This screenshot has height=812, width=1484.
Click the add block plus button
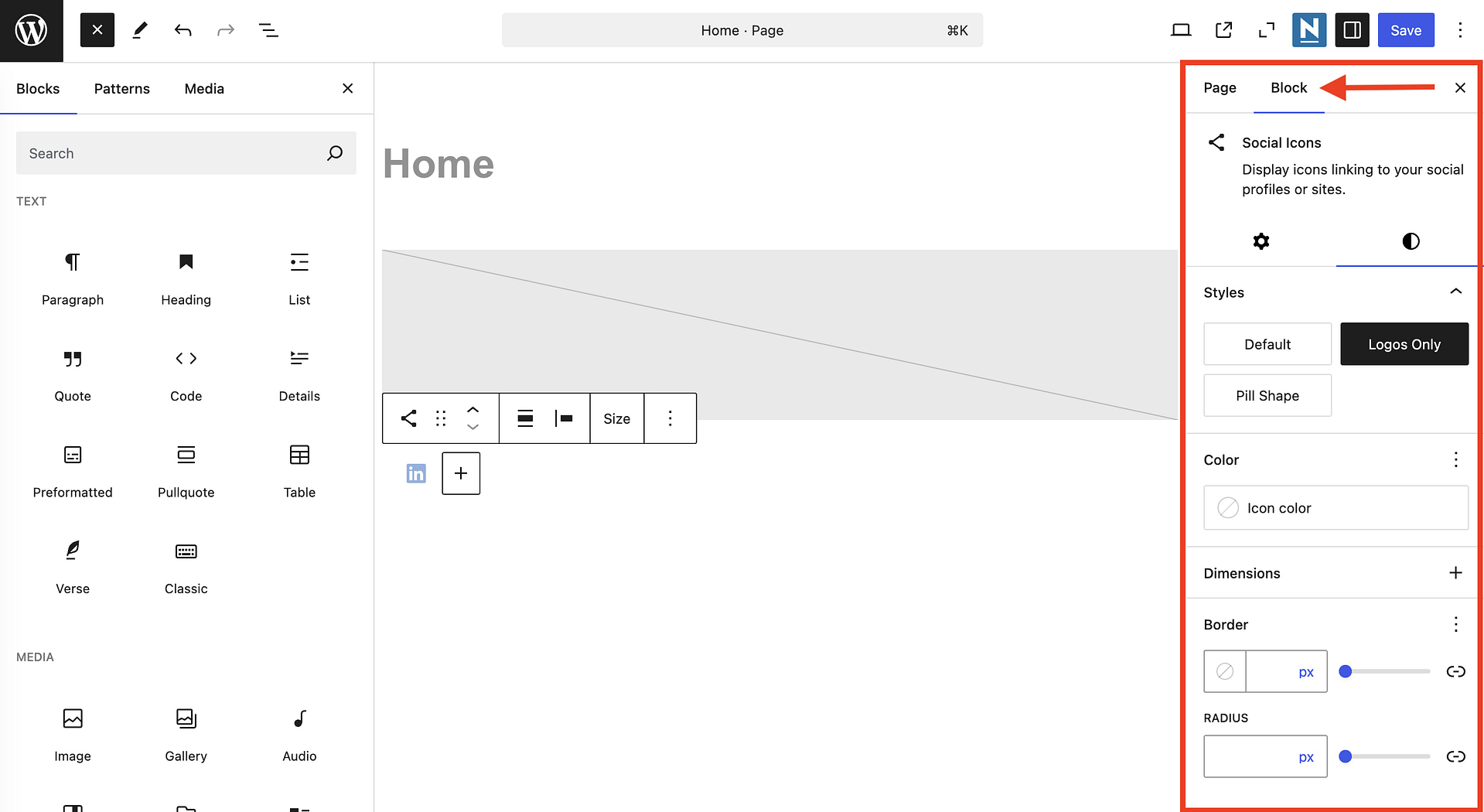click(461, 473)
